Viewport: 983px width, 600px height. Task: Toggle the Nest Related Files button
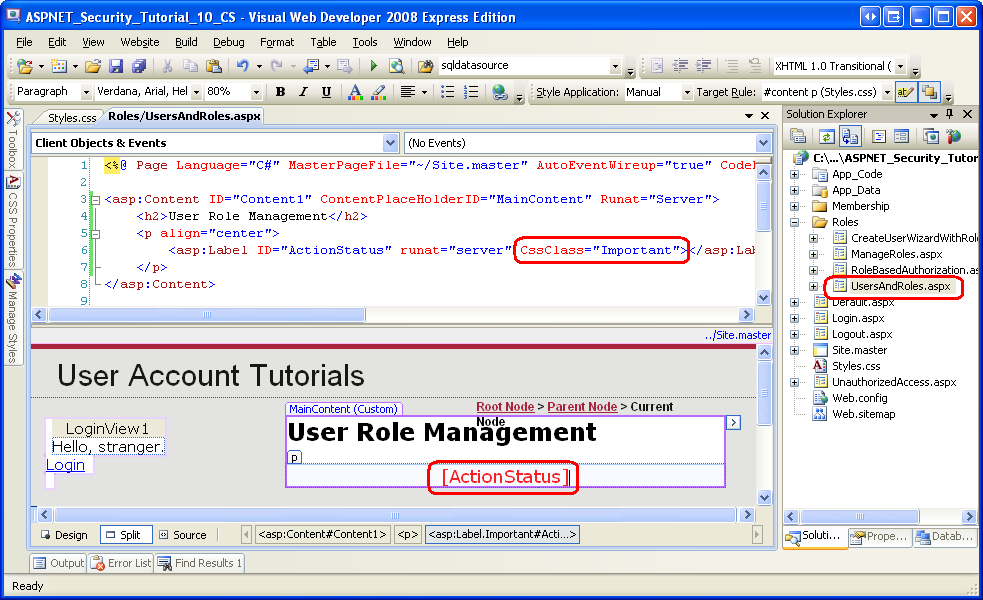(850, 136)
